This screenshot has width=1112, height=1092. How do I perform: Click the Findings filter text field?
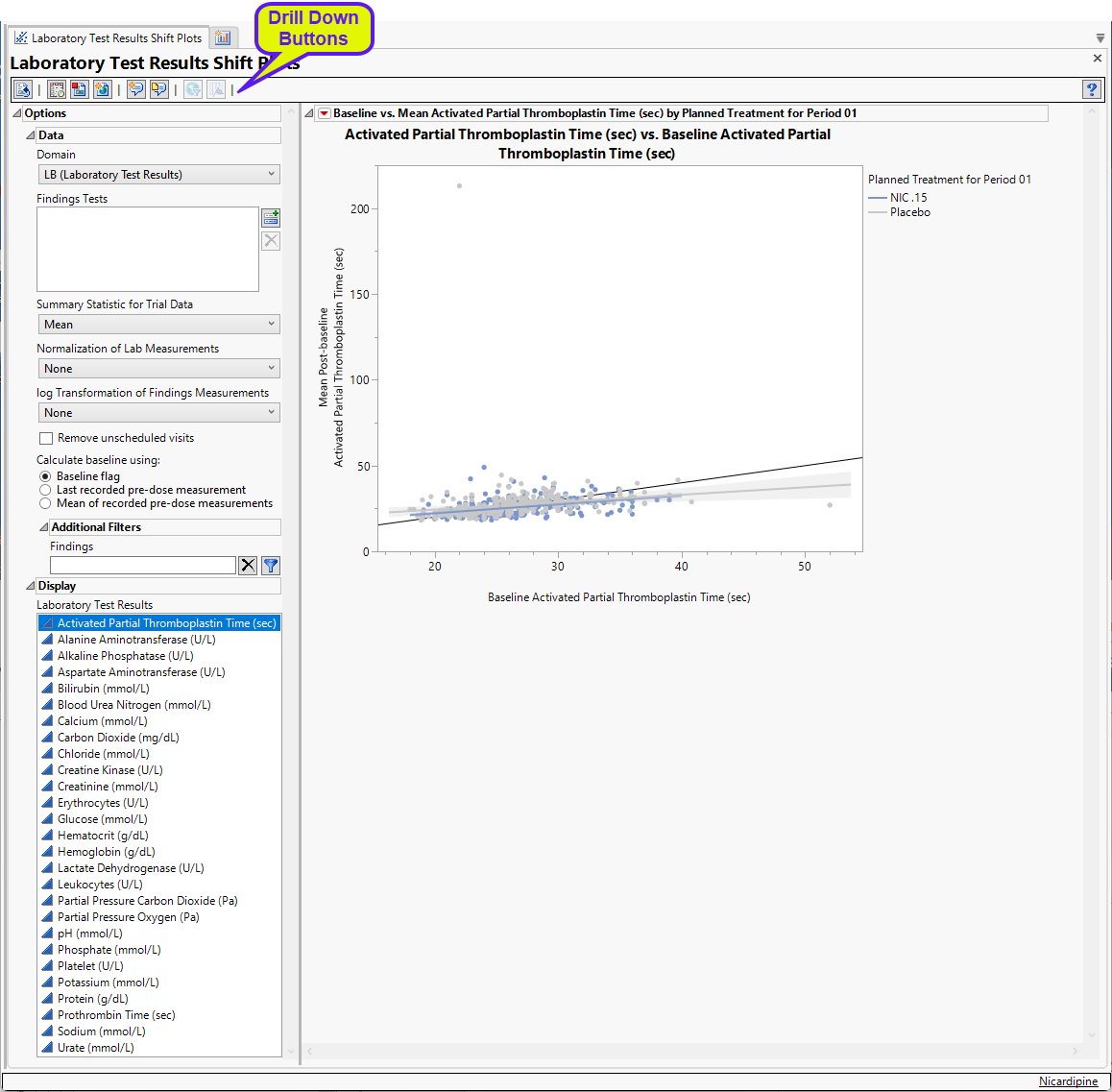[x=142, y=566]
